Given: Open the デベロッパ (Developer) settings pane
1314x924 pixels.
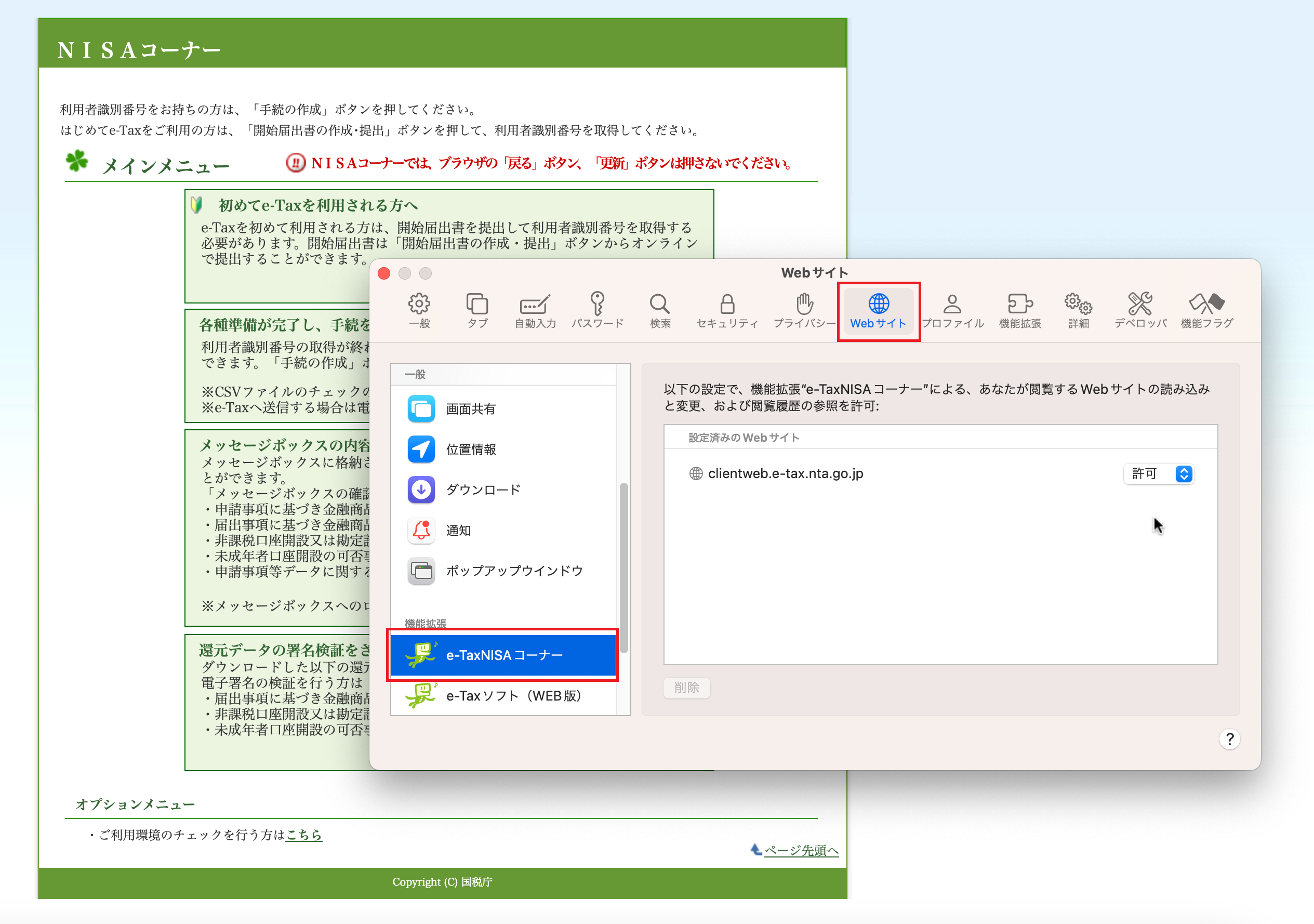Looking at the screenshot, I should point(1140,311).
